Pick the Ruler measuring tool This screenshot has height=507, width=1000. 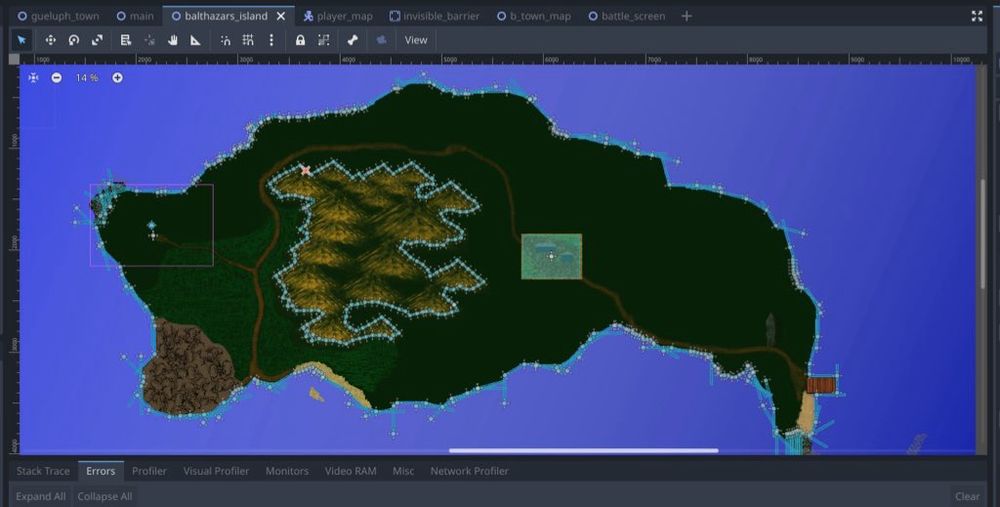195,40
